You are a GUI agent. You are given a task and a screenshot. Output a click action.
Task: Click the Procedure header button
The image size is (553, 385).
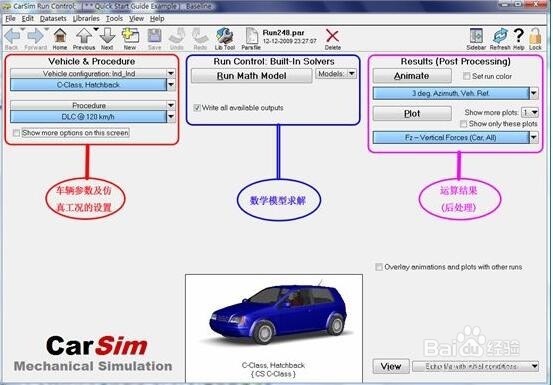pyautogui.click(x=89, y=105)
